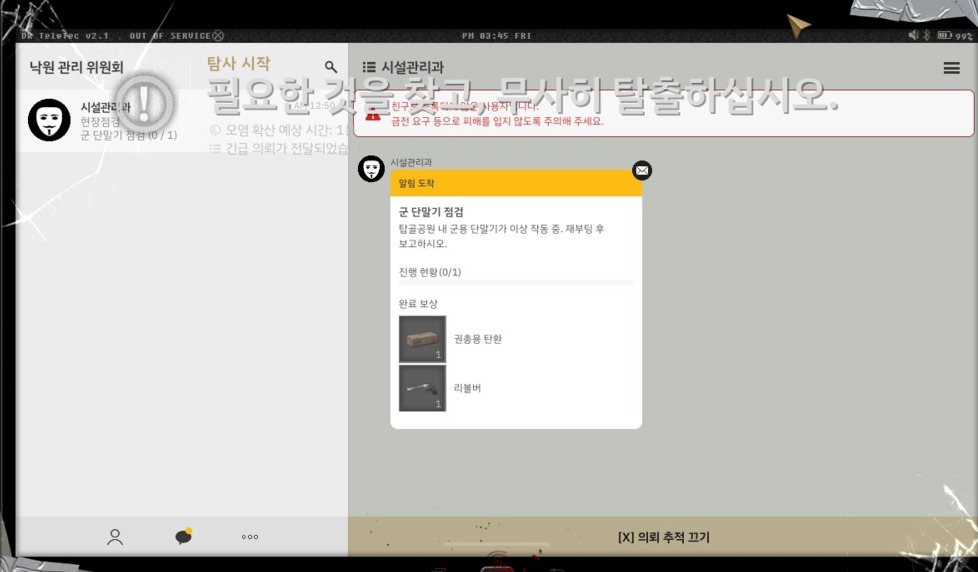
Task: Select the 권총용 탄환 ammo reward thumbnail
Action: (422, 339)
